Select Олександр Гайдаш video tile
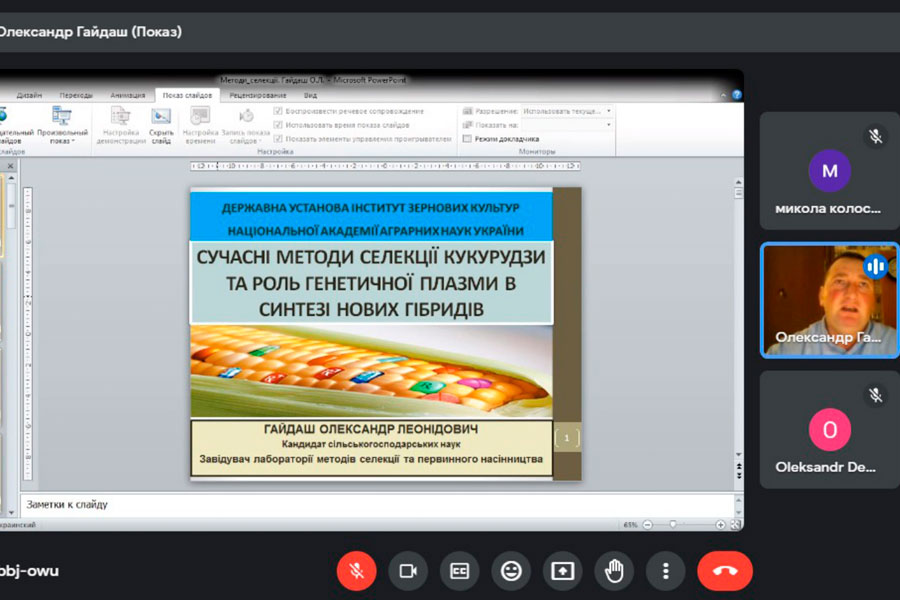 pyautogui.click(x=829, y=300)
